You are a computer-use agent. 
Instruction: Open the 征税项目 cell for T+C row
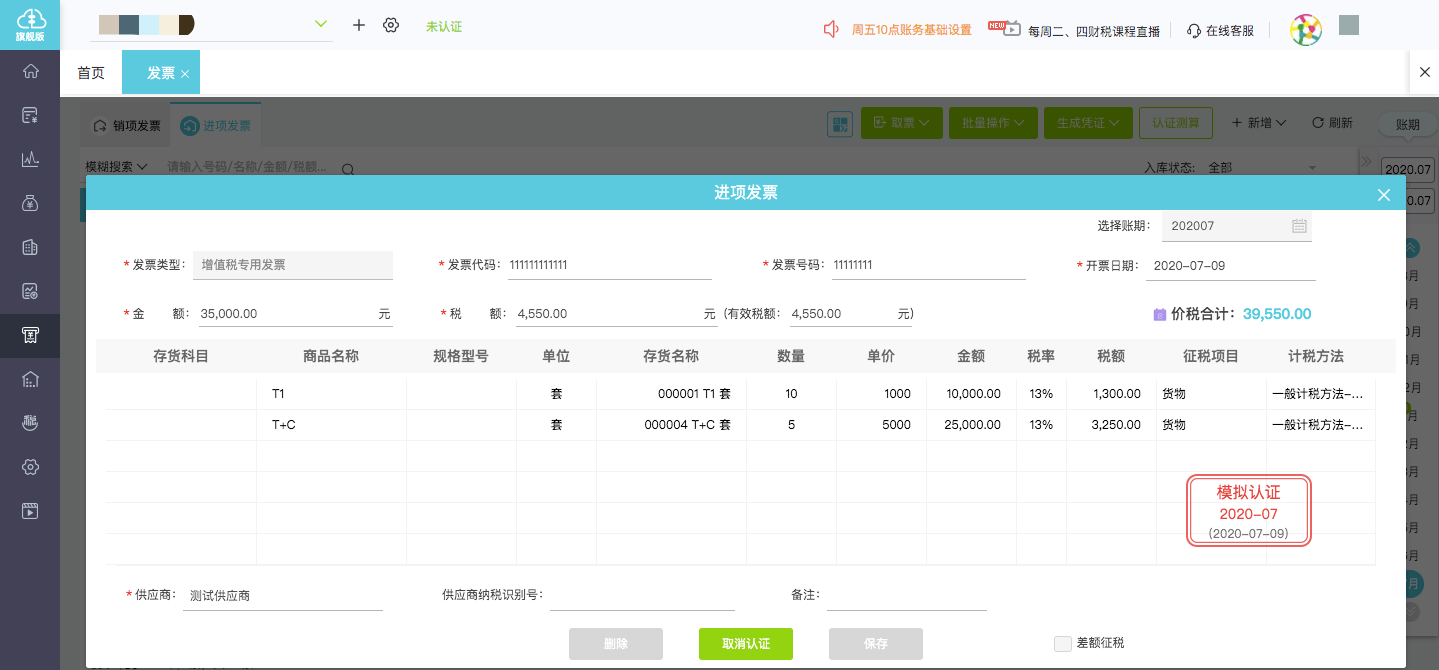[1210, 425]
